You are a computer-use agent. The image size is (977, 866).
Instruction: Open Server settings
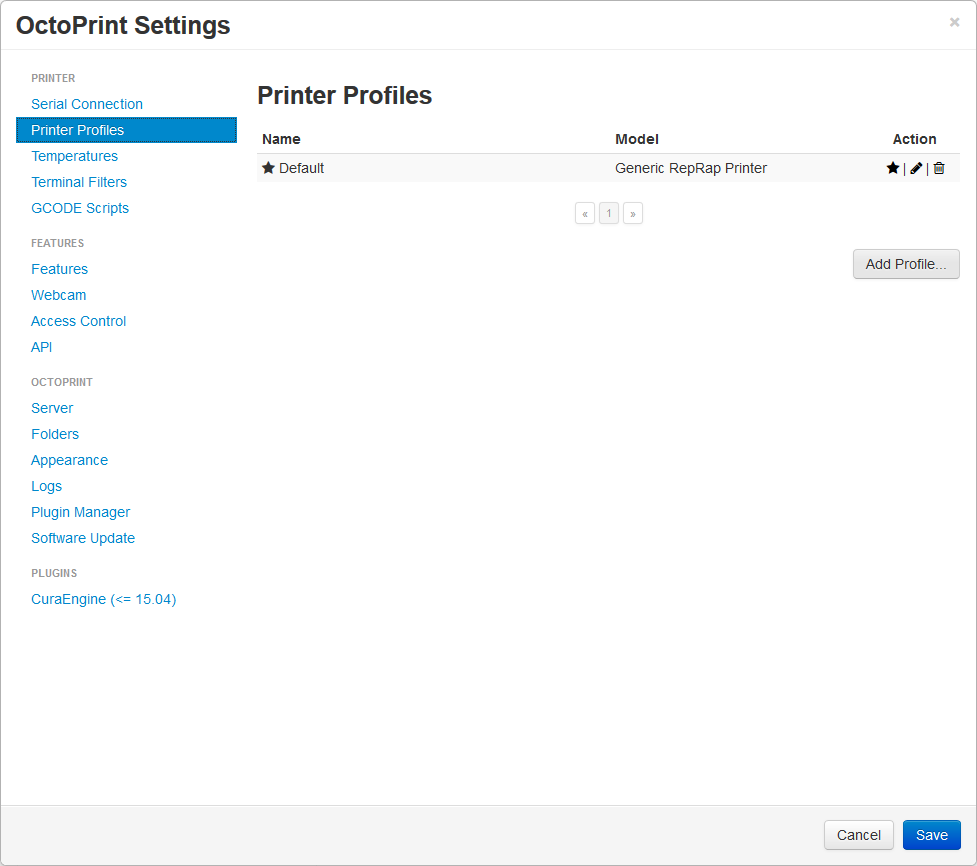pyautogui.click(x=52, y=408)
